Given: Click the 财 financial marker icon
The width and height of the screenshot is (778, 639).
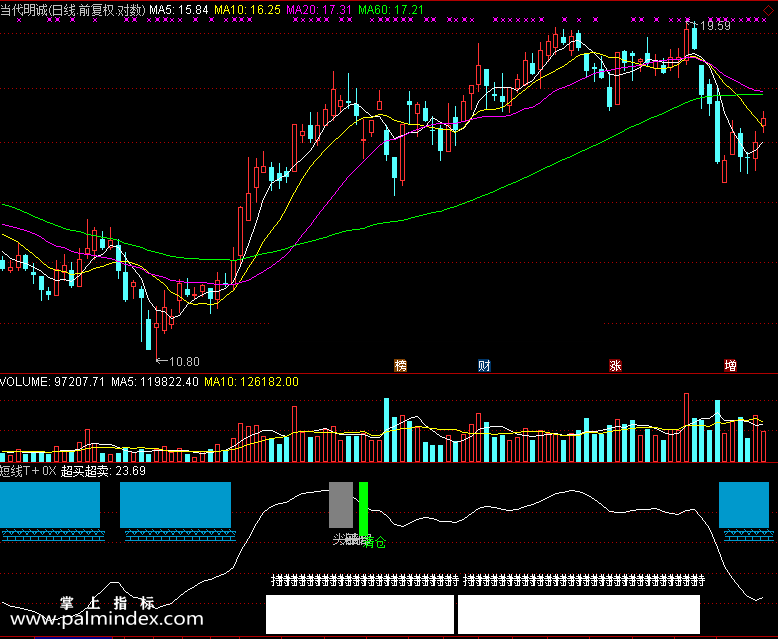Looking at the screenshot, I should coord(484,366).
